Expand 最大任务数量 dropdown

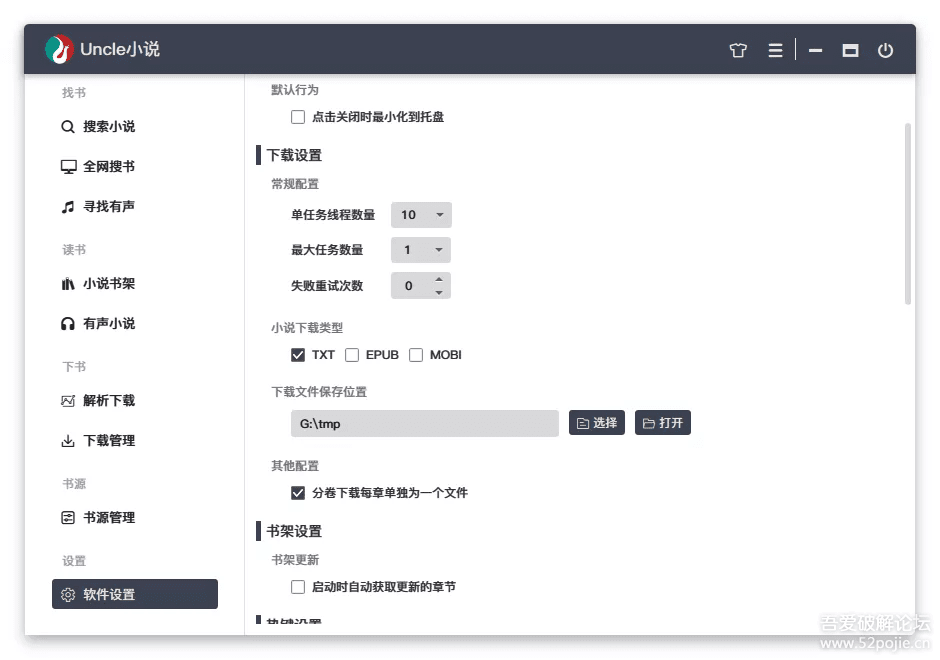[421, 250]
